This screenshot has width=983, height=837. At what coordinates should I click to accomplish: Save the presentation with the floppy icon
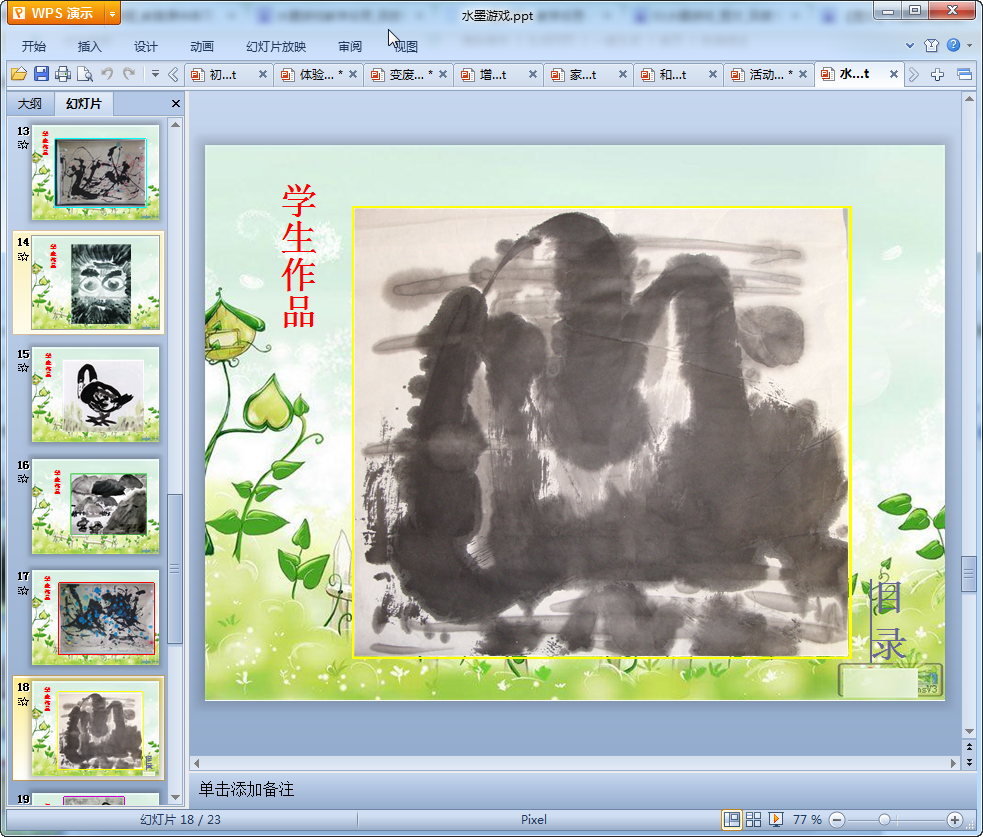coord(41,75)
